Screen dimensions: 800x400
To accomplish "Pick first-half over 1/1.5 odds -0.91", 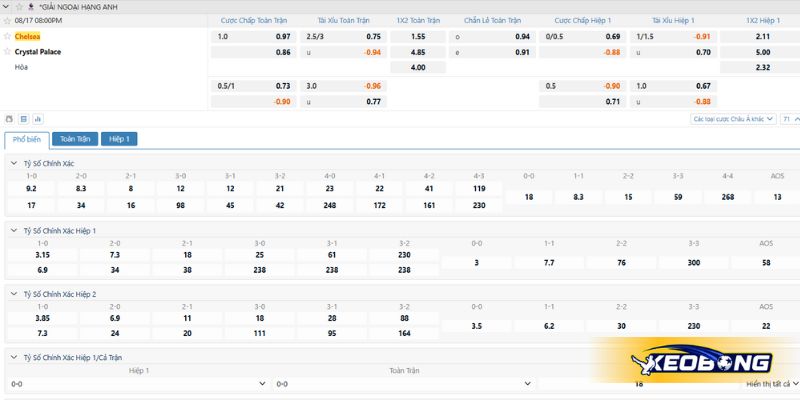I will pyautogui.click(x=673, y=37).
